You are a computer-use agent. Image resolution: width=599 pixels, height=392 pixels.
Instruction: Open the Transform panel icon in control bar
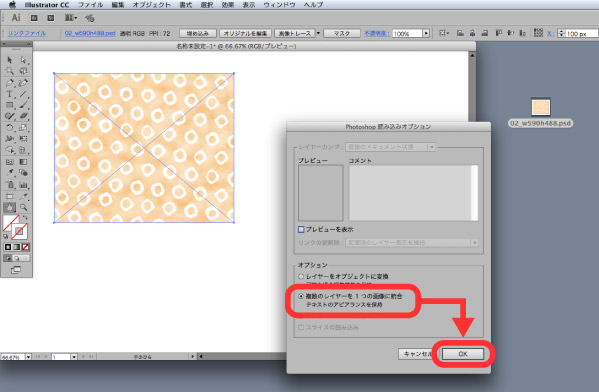point(538,33)
